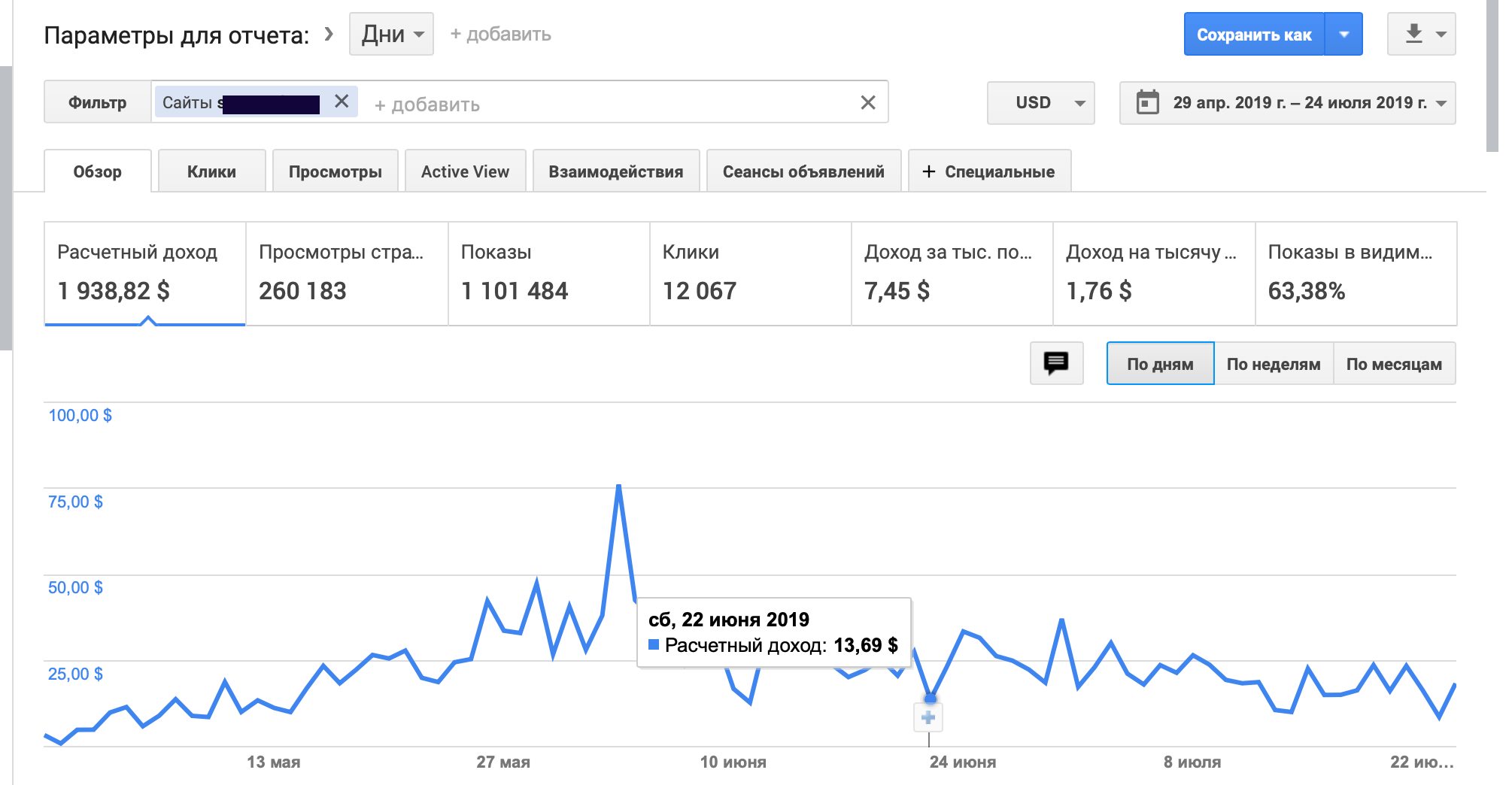
Task: Click the Фильтр button
Action: (x=97, y=102)
